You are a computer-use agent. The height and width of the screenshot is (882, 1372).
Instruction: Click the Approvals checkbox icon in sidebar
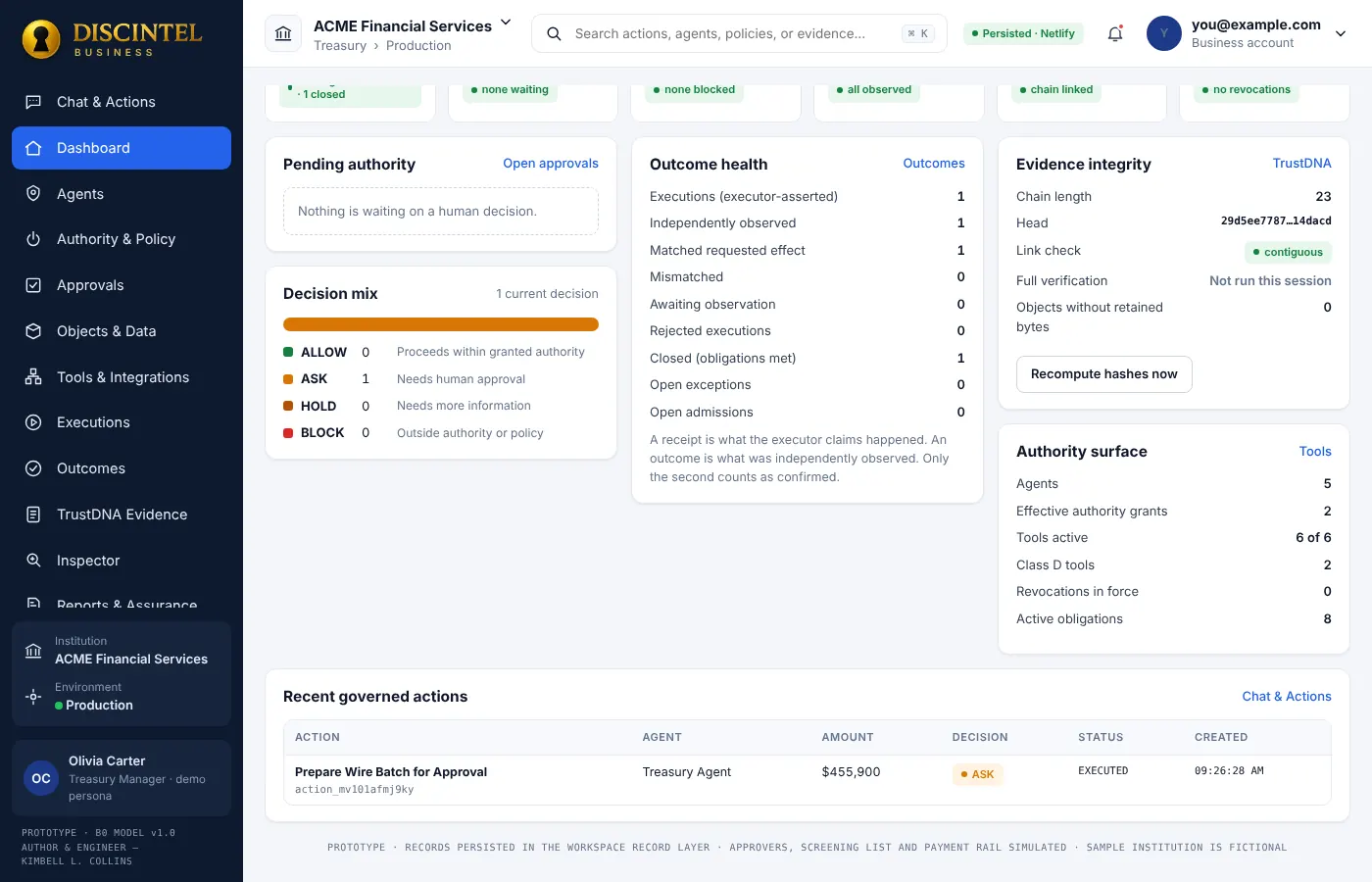[x=33, y=285]
